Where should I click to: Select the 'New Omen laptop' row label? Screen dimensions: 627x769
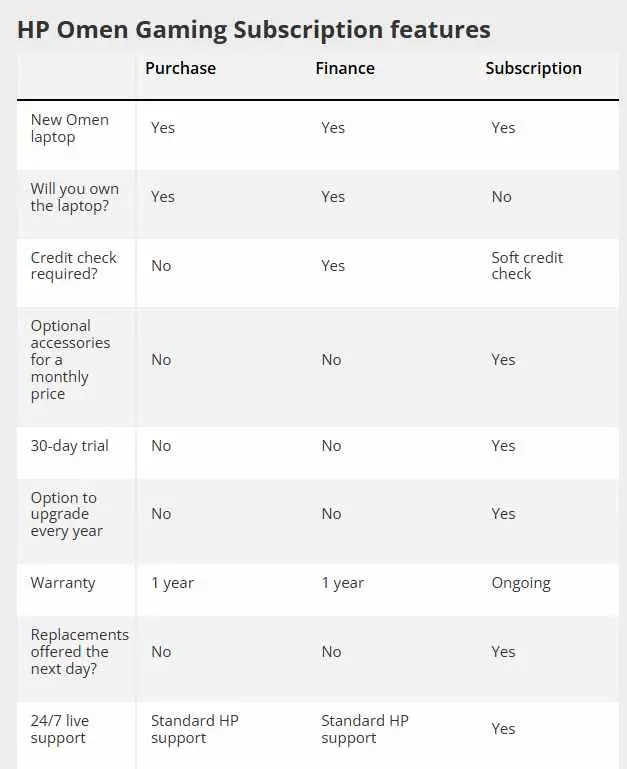click(70, 128)
